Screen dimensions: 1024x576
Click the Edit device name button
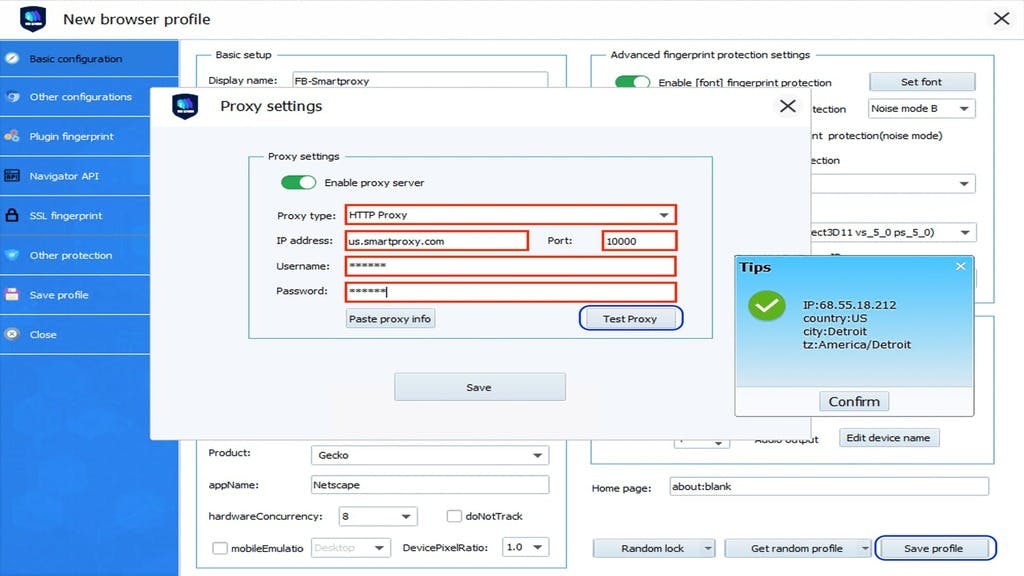pyautogui.click(x=888, y=438)
